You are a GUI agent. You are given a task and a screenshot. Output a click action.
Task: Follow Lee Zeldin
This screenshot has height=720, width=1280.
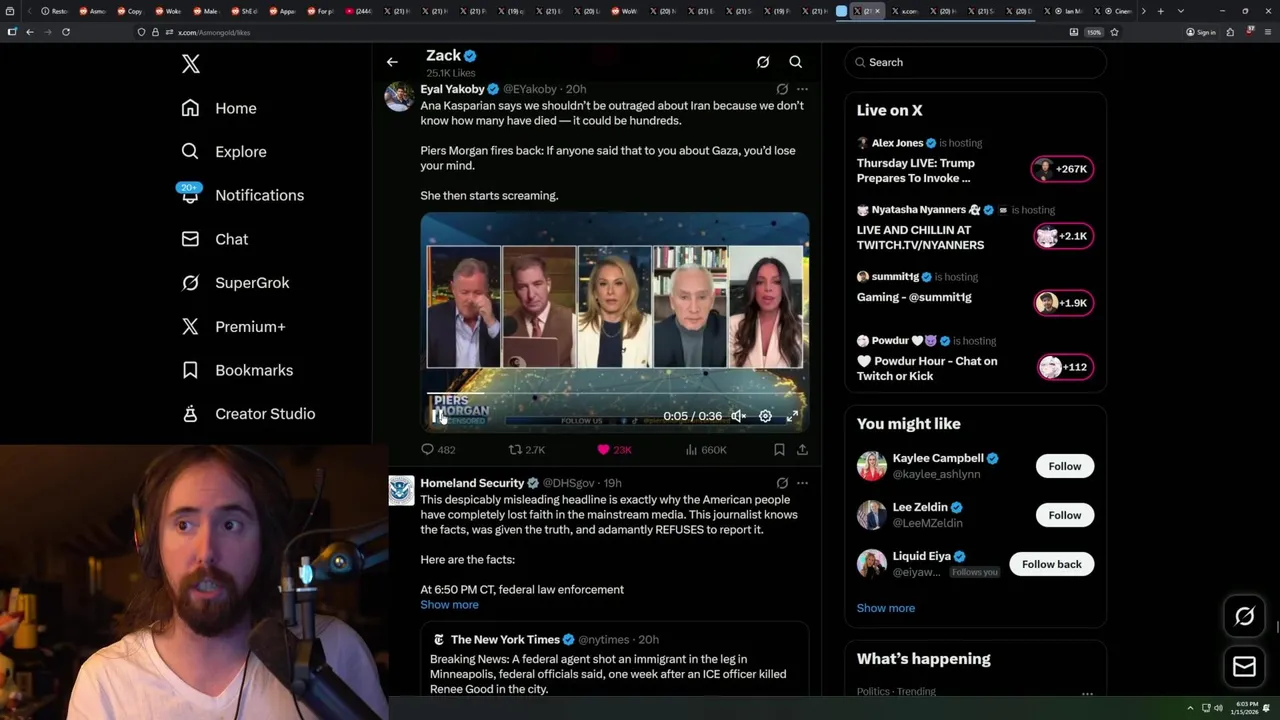point(1065,515)
